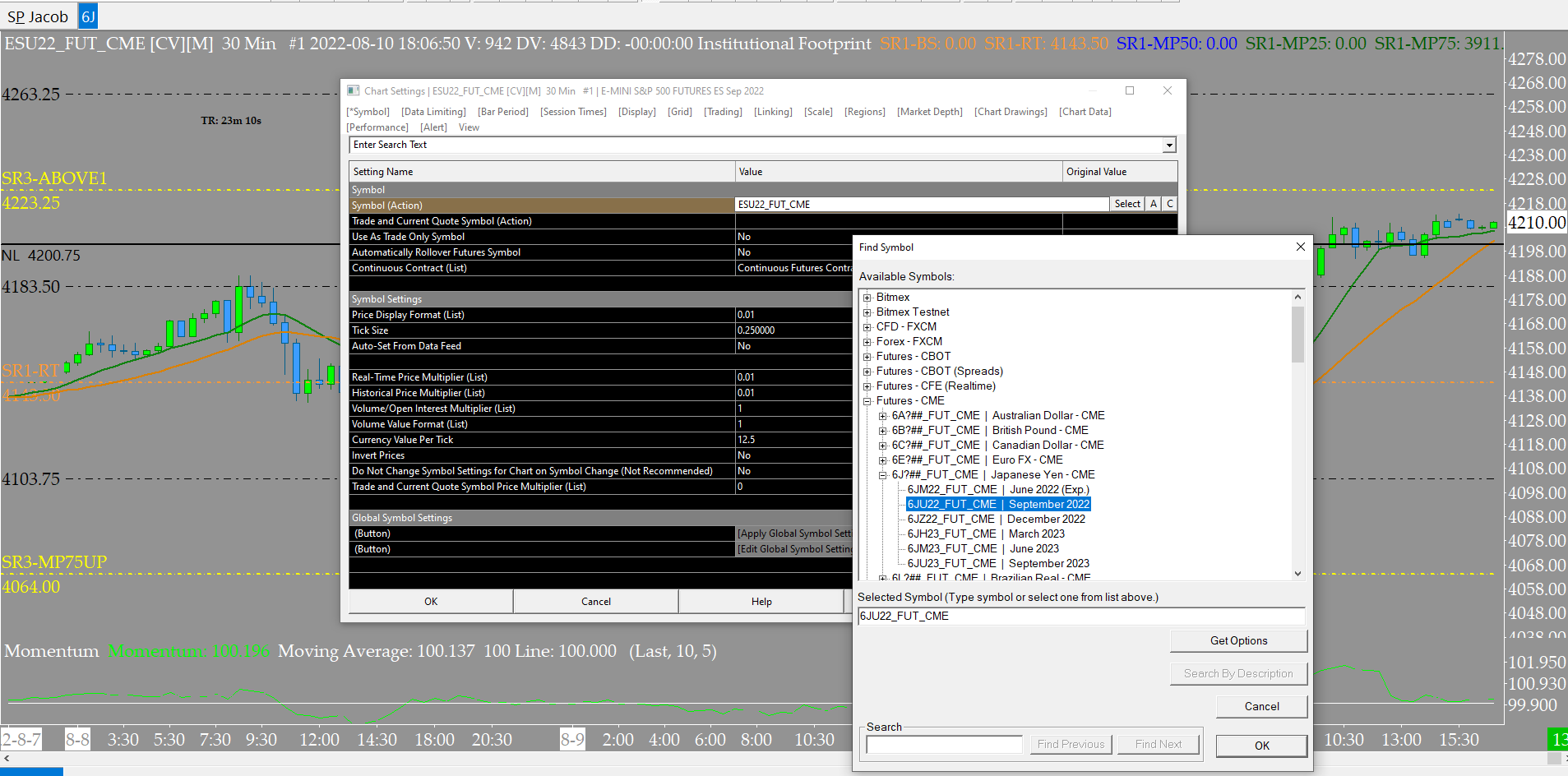Cancel the Chart Settings dialog
This screenshot has width=1568, height=776.
(x=596, y=602)
